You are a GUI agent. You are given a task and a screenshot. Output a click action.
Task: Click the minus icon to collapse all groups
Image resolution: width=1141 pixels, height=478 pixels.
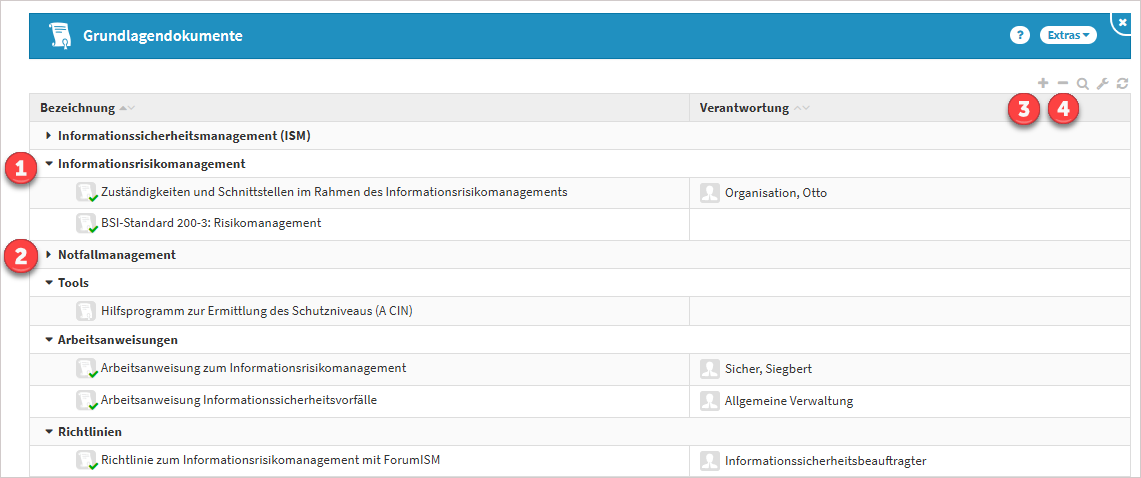pyautogui.click(x=1063, y=84)
